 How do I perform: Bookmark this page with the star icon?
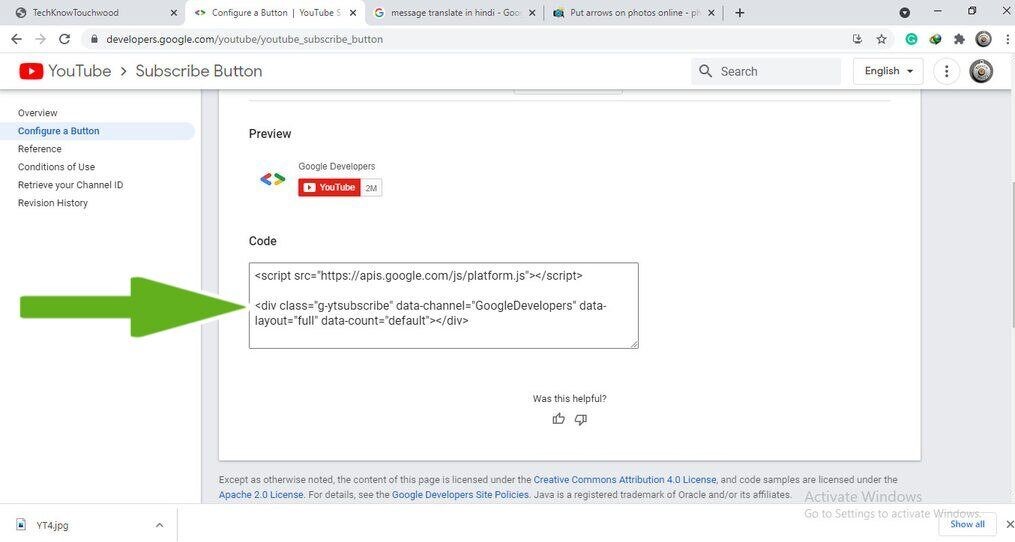(881, 39)
